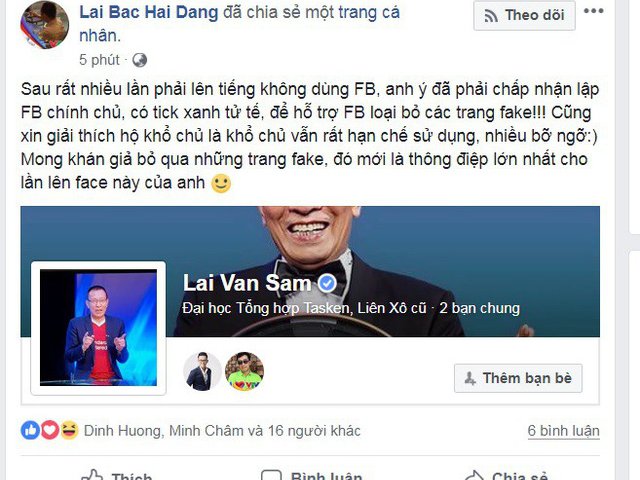Click the Bình luận comment action
This screenshot has height=480, width=640.
(x=311, y=476)
